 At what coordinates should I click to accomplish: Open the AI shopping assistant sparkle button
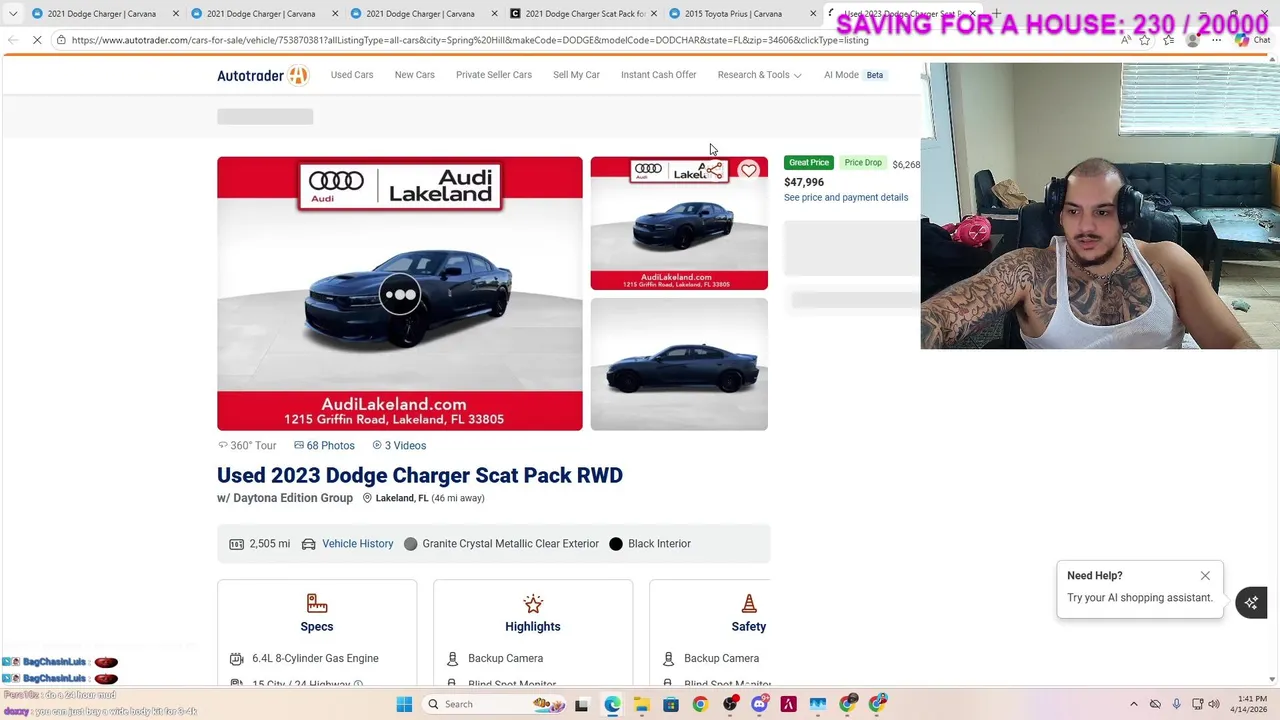point(1251,602)
